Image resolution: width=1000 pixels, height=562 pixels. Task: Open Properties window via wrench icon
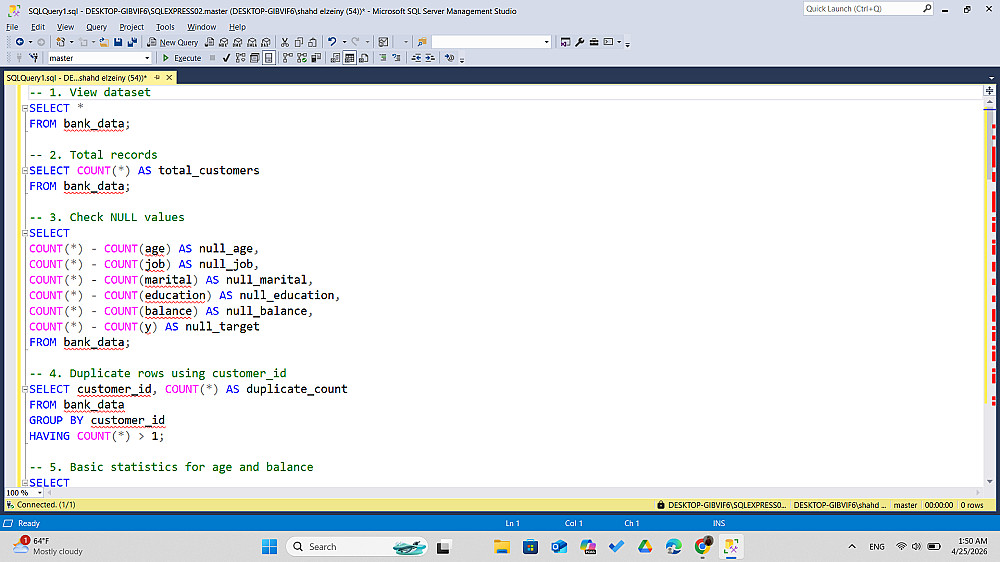580,42
